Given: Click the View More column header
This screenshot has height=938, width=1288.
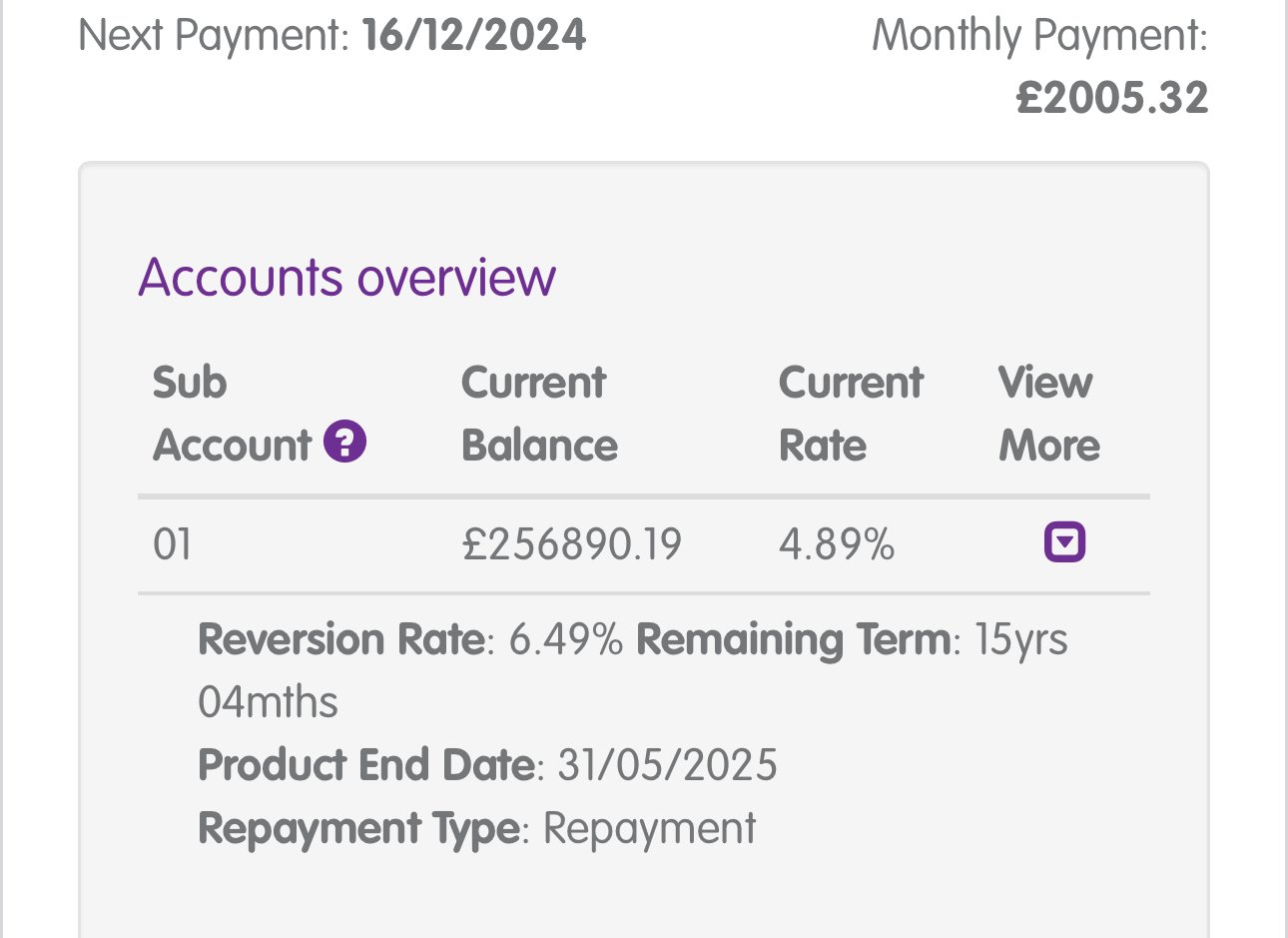Looking at the screenshot, I should tap(1048, 414).
